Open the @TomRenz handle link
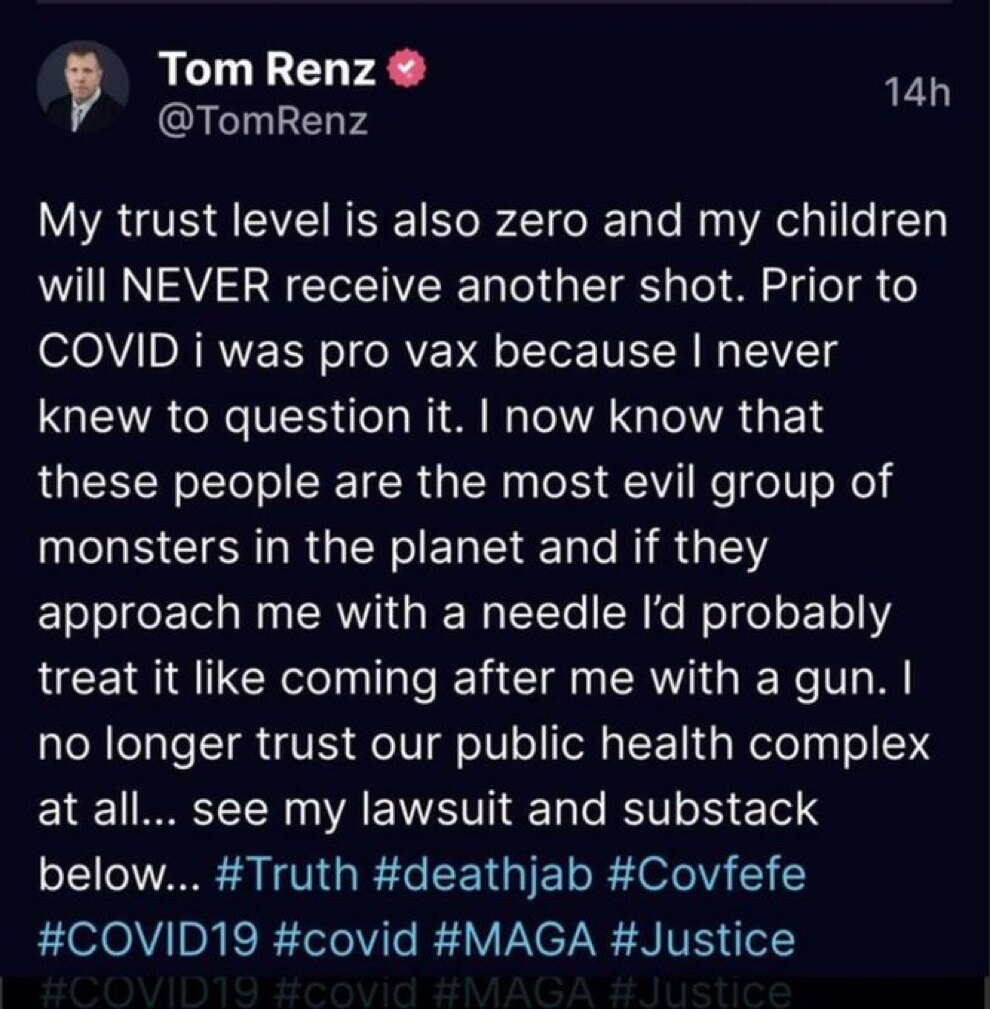 pos(264,122)
